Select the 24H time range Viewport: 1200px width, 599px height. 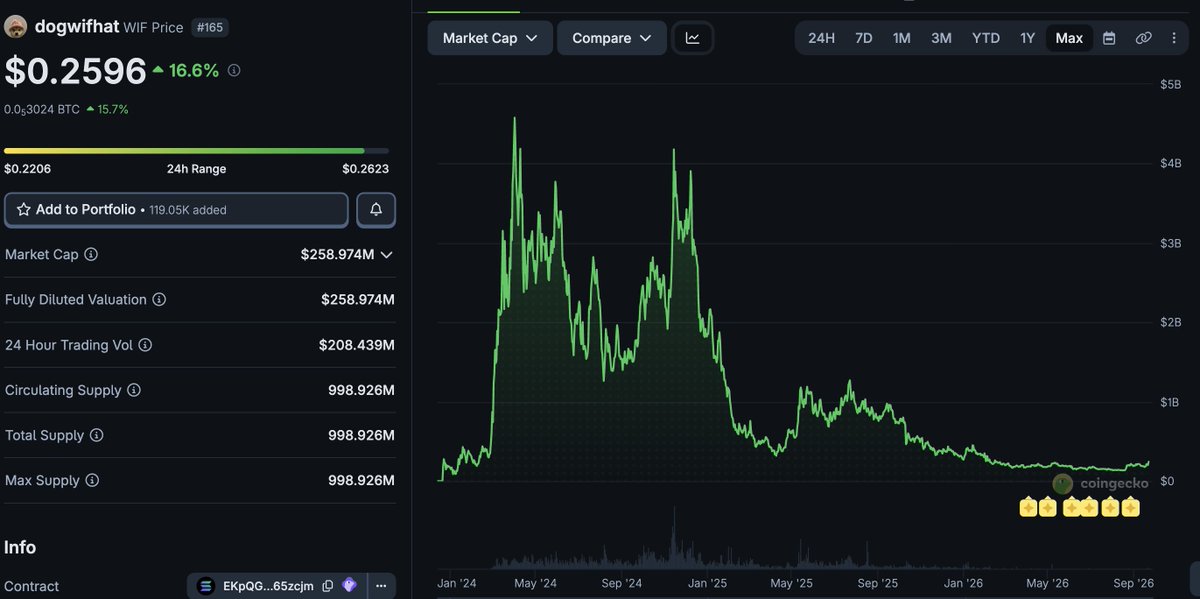(821, 38)
